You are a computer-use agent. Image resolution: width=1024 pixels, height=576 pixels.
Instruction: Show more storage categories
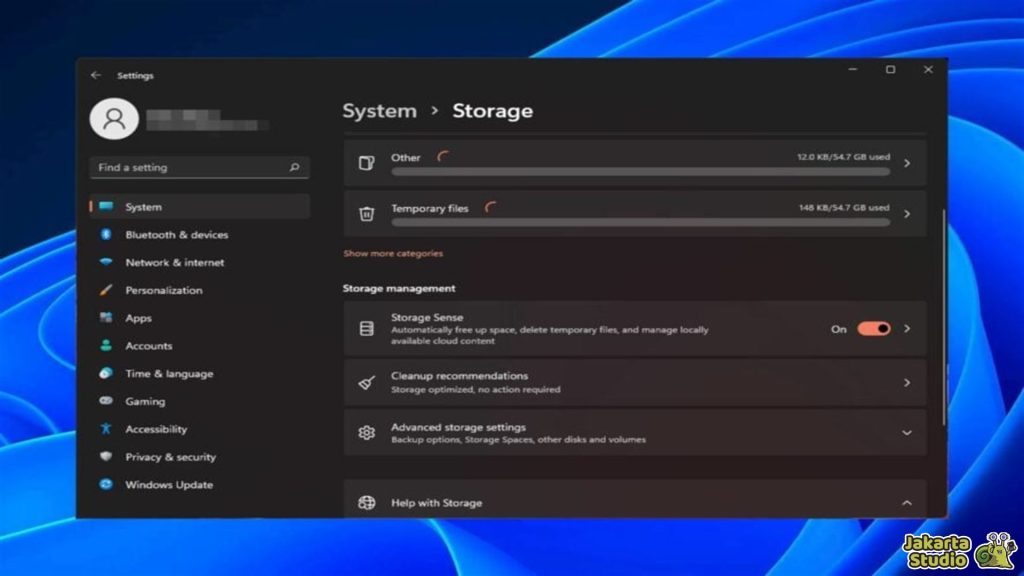pos(392,253)
